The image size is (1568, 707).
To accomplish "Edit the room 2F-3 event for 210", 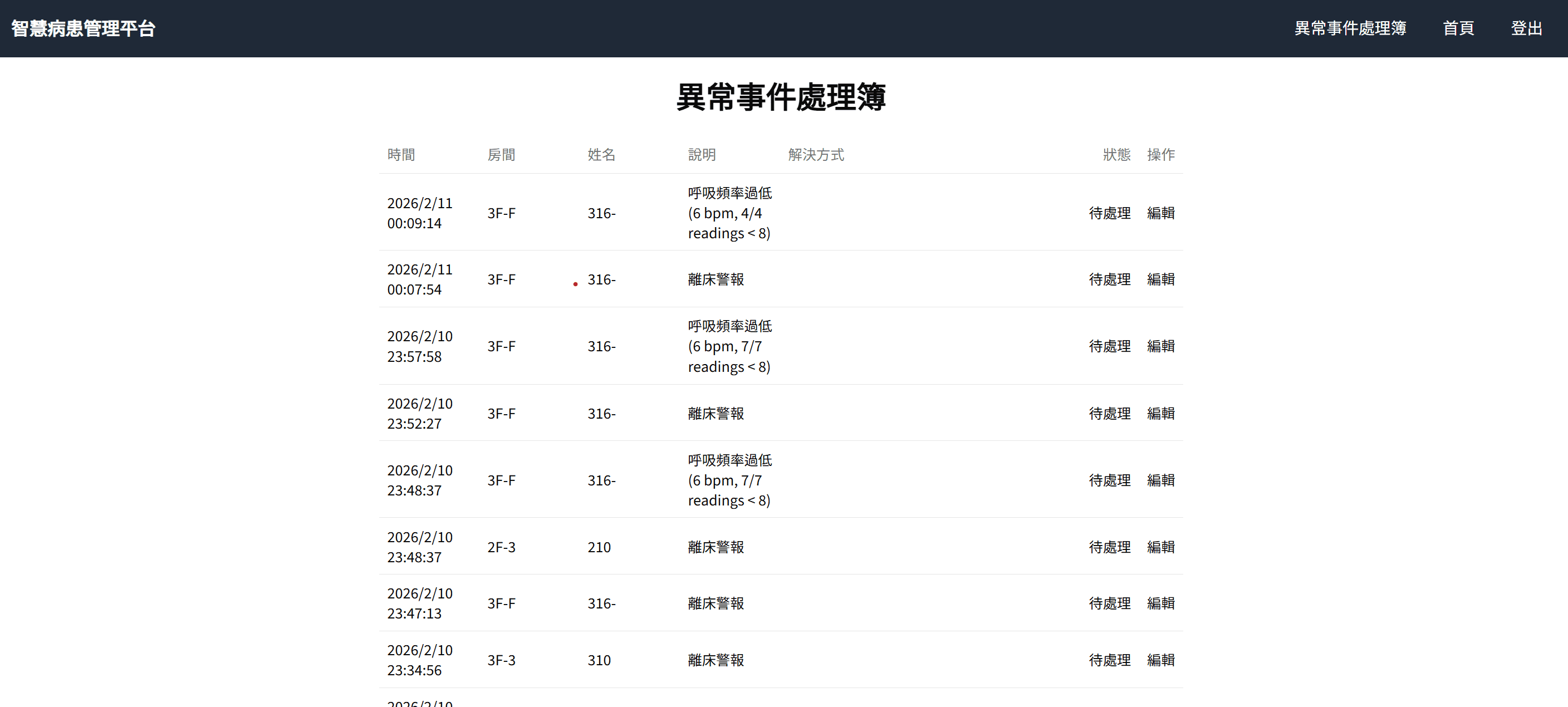I will 1160,547.
